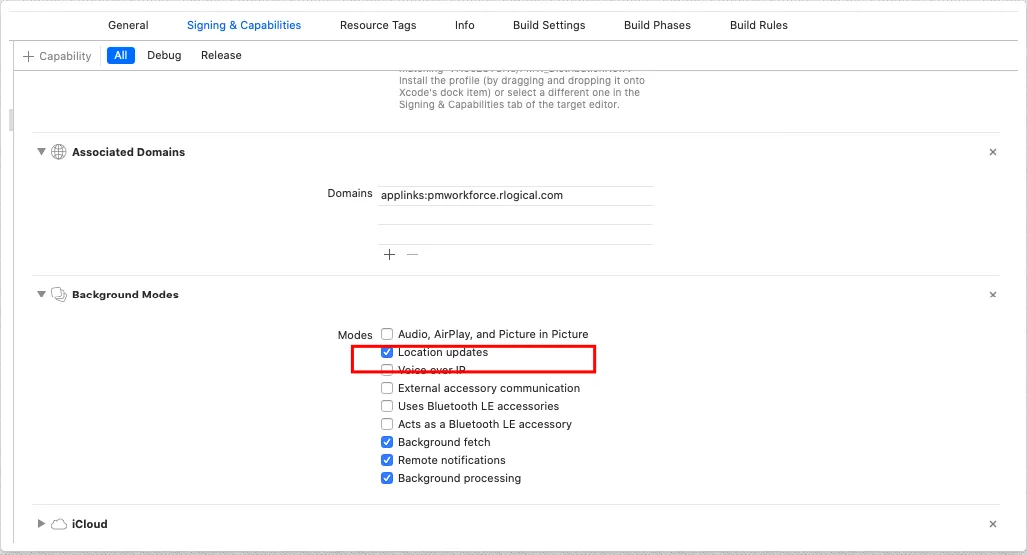Toggle the Remote notifications checkbox
This screenshot has height=555, width=1027.
click(x=387, y=460)
